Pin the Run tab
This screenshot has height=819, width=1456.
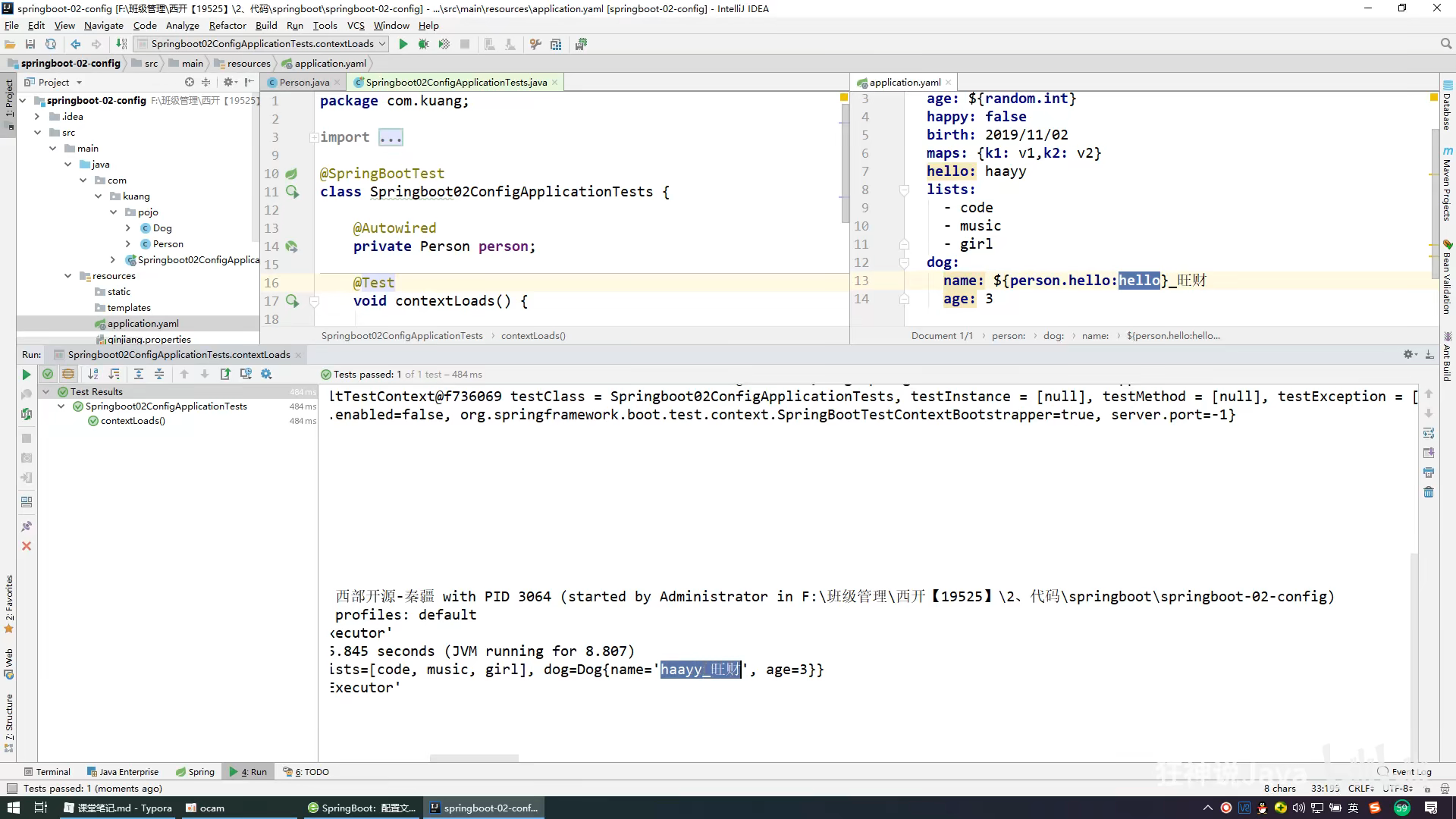coord(27,526)
